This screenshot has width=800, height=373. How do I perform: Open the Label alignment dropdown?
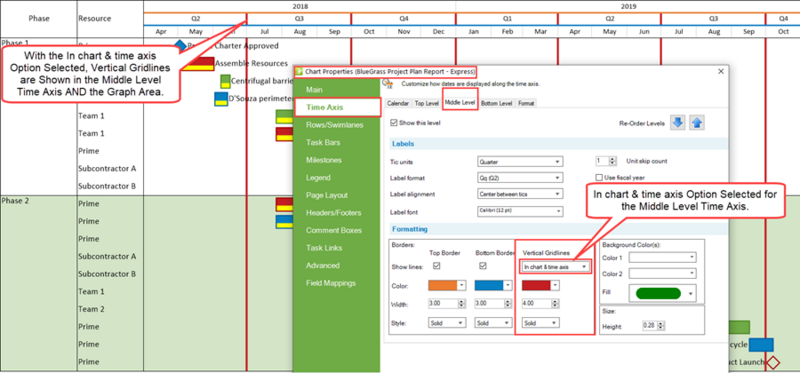click(520, 194)
